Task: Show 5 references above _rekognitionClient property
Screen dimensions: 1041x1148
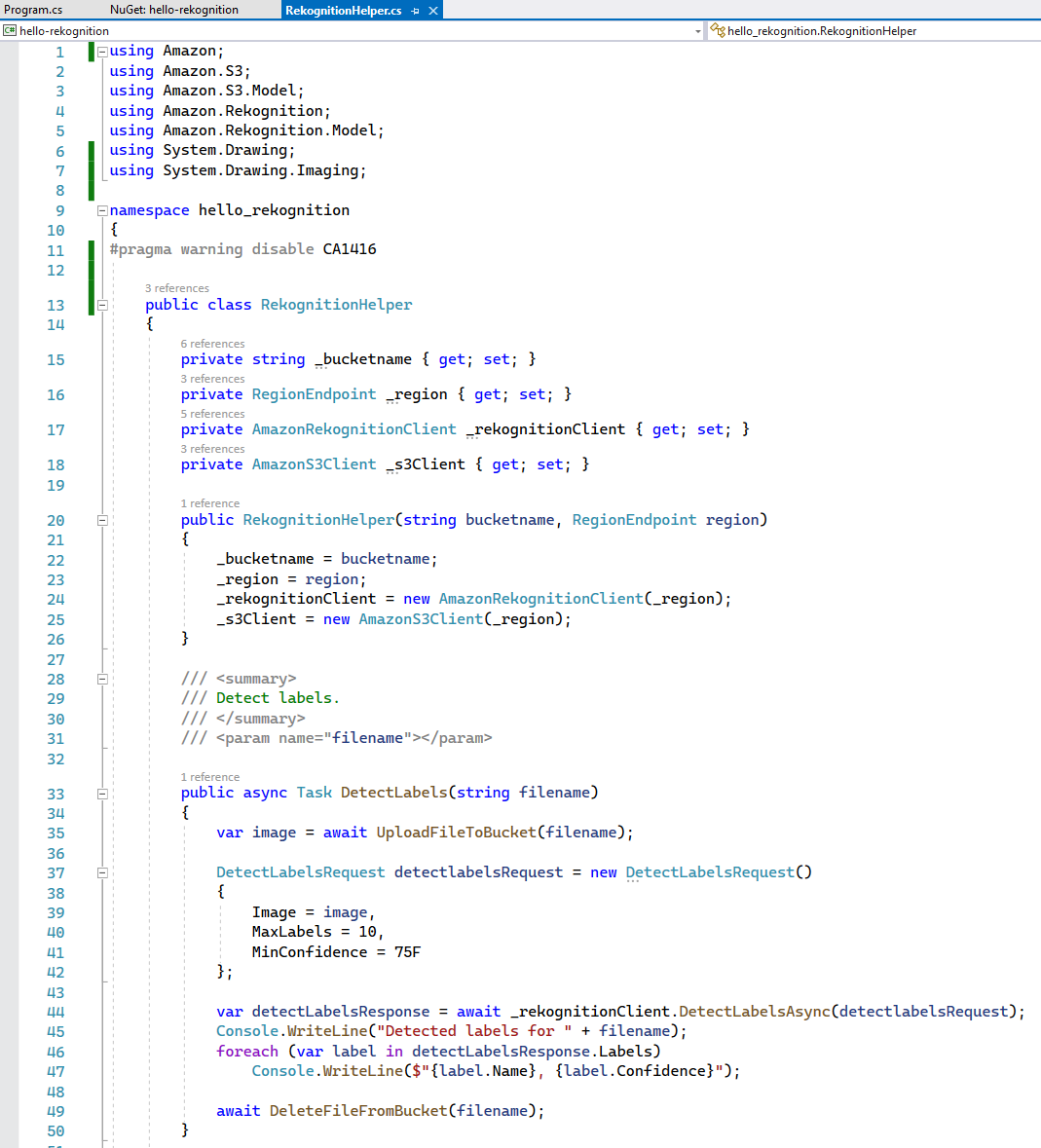Action: [213, 414]
